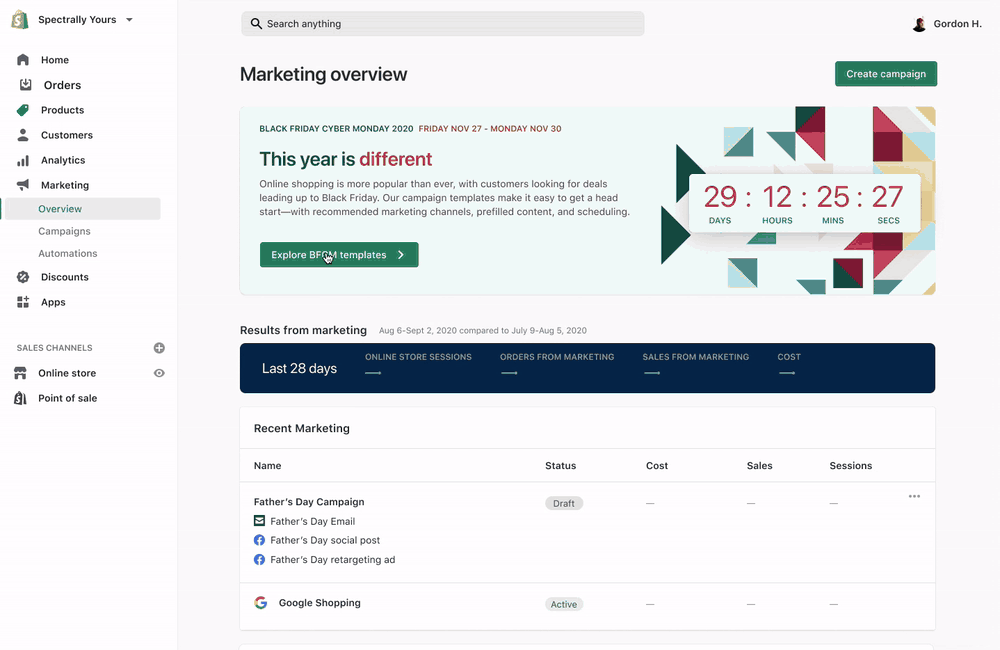
Task: Open the Campaigns sub-item
Action: click(64, 231)
